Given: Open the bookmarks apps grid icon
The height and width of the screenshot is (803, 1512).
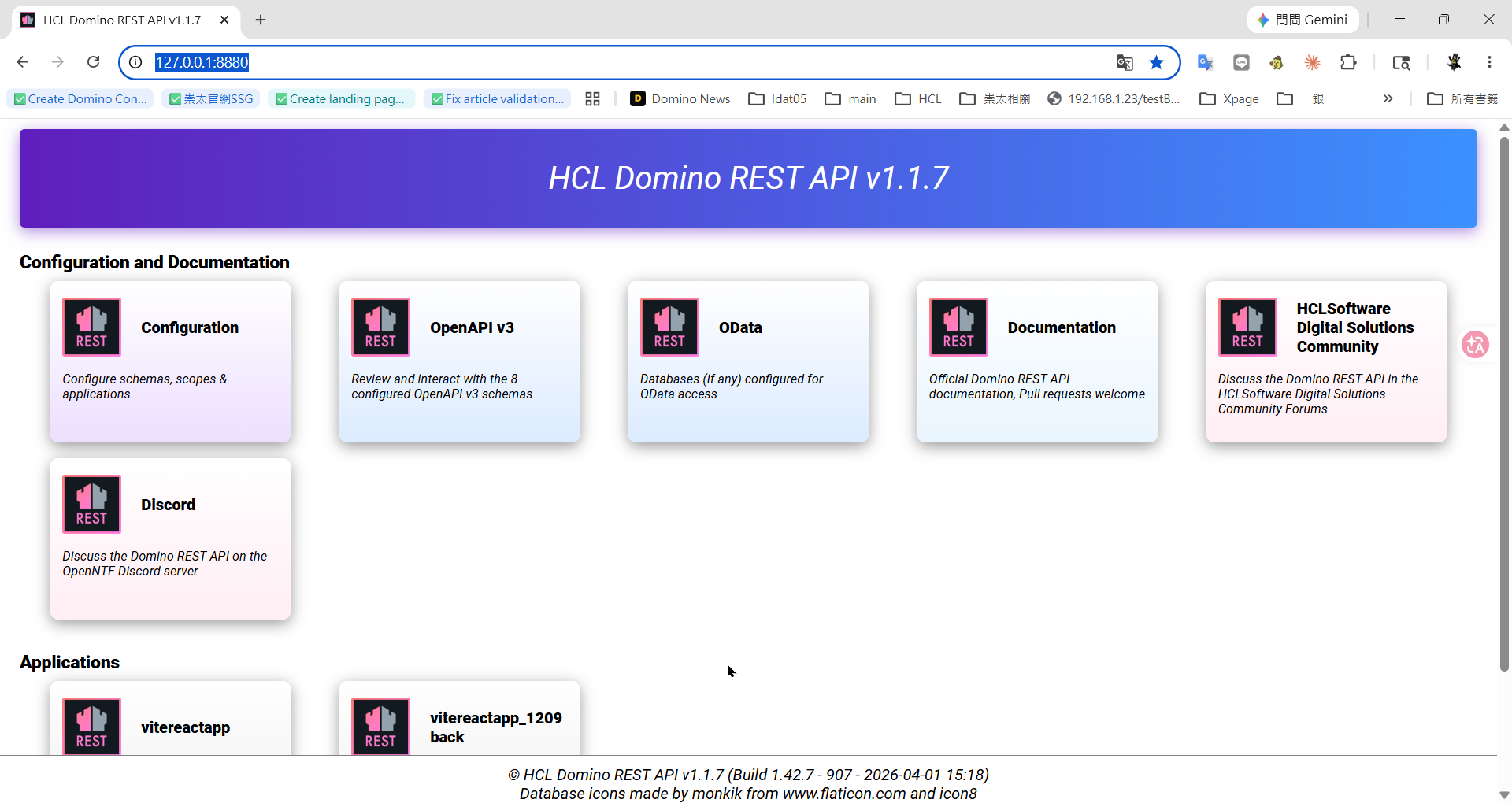Looking at the screenshot, I should [x=593, y=98].
